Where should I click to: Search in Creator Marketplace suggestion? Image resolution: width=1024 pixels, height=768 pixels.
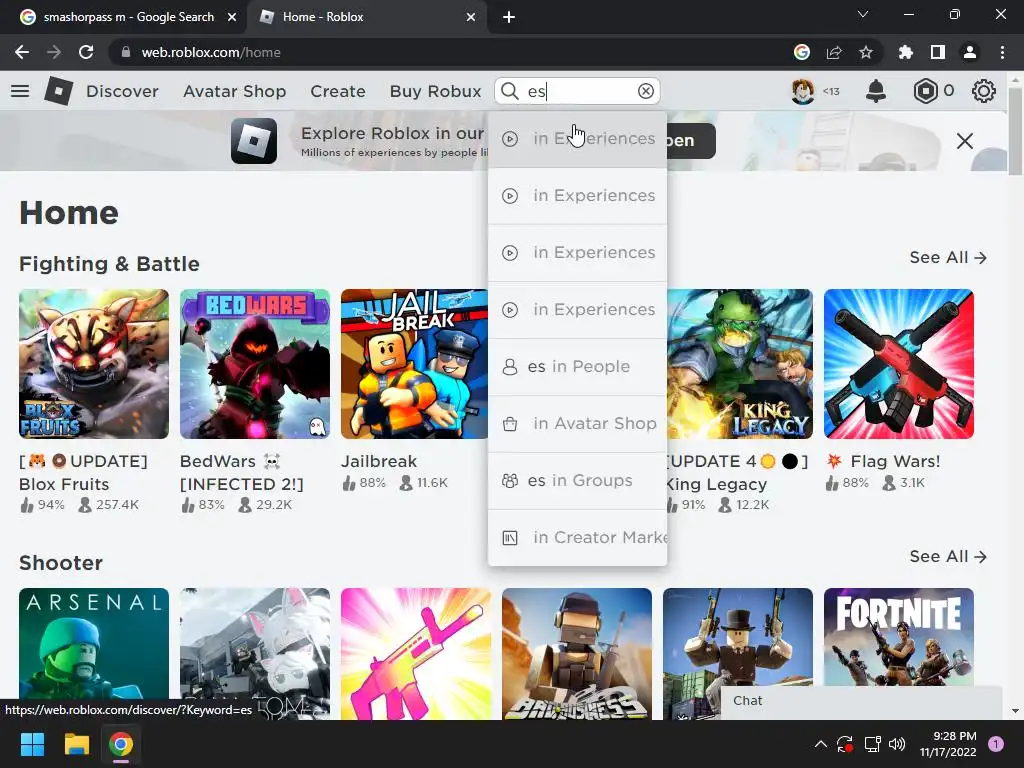pos(577,537)
